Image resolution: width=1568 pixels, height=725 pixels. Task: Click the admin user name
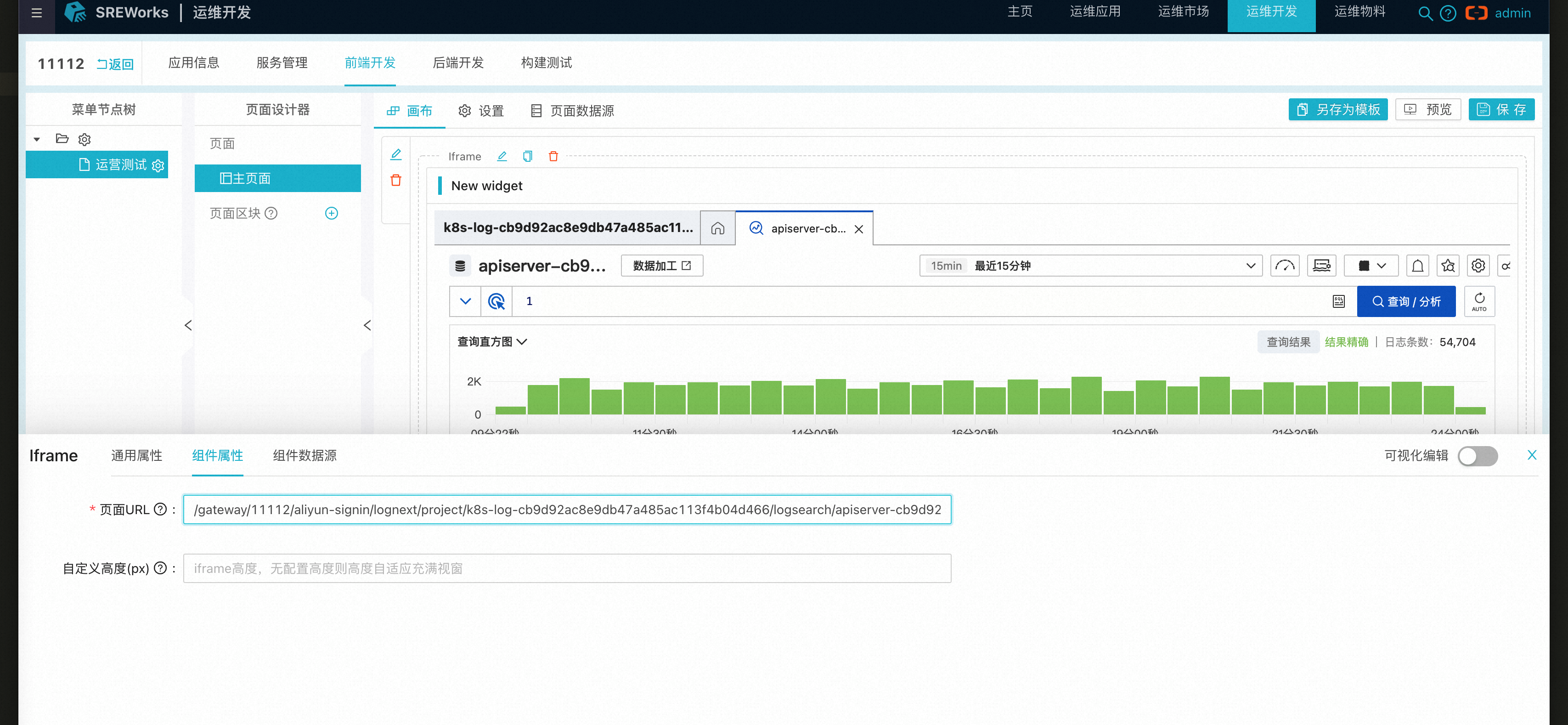(1512, 13)
